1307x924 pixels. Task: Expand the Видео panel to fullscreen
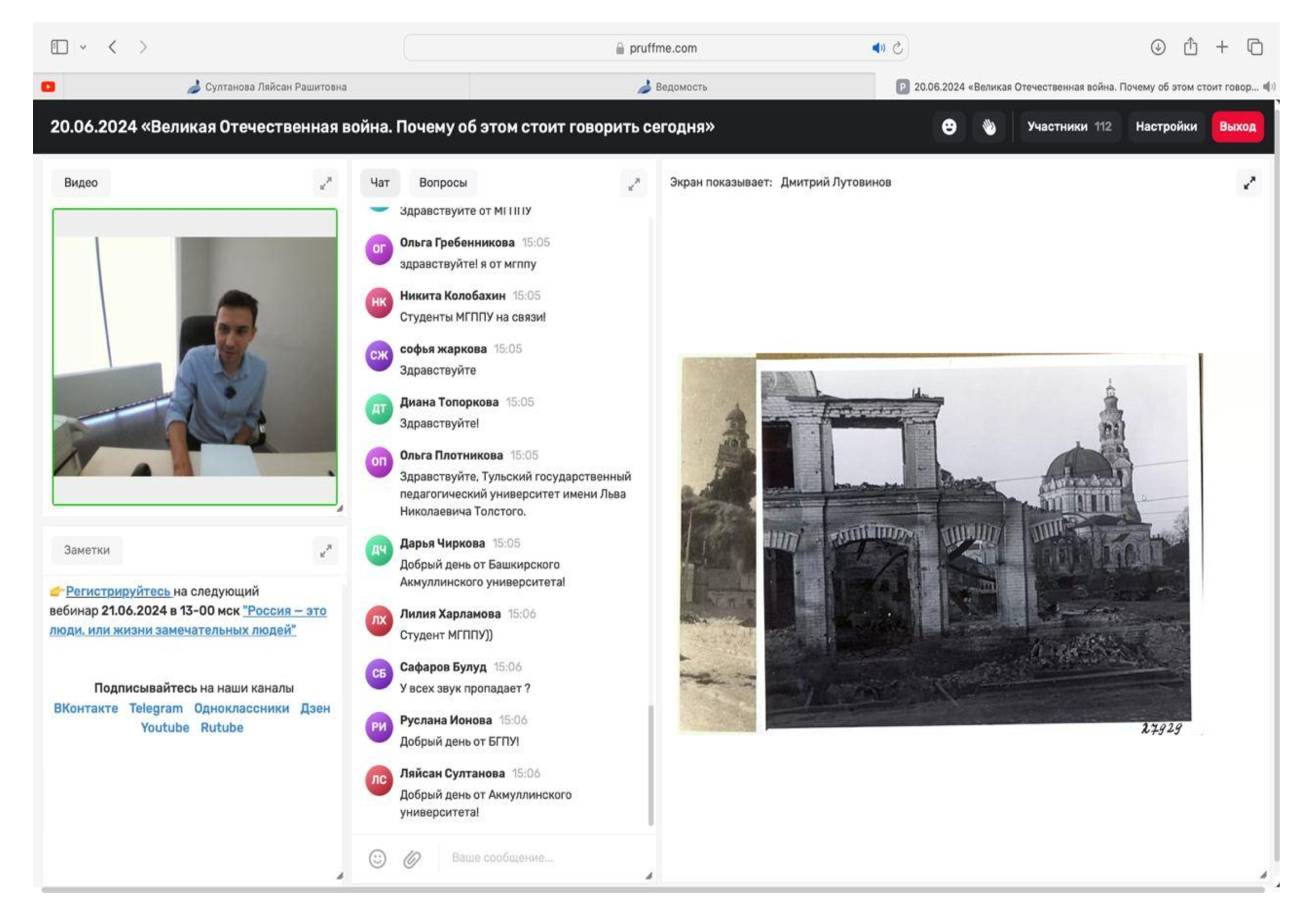[x=326, y=184]
